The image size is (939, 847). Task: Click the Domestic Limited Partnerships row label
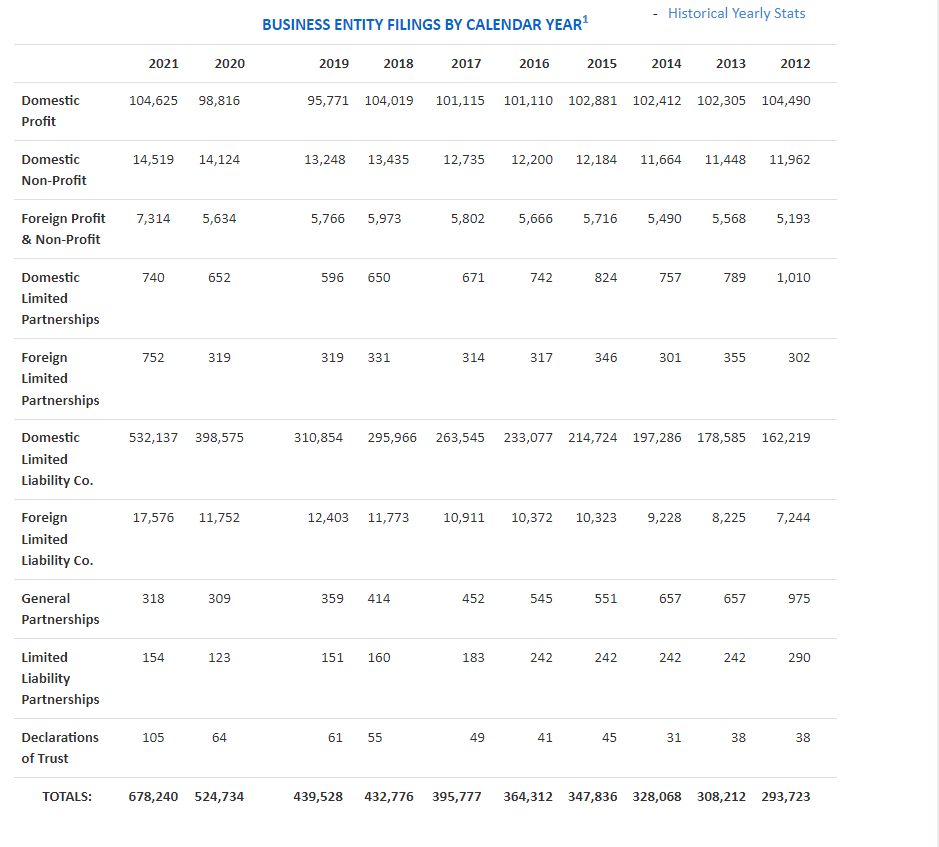[x=60, y=298]
